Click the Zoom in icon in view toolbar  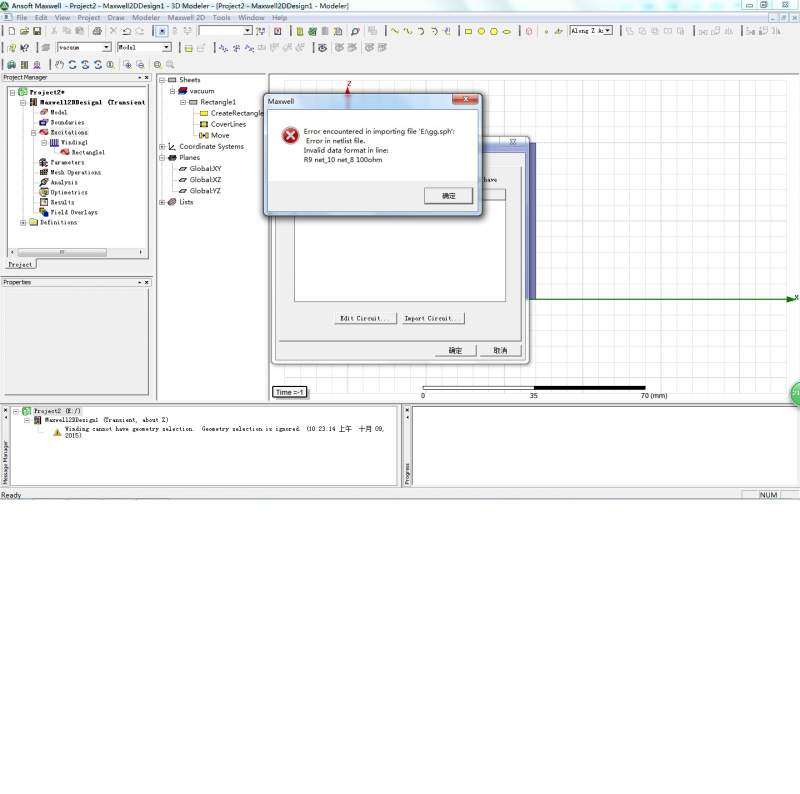coord(127,65)
